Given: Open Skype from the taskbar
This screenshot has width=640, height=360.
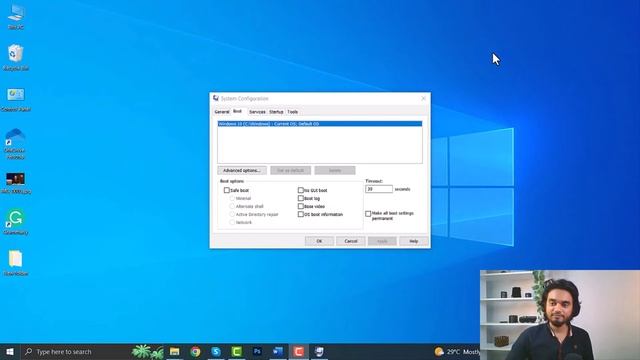Looking at the screenshot, I should [216, 351].
